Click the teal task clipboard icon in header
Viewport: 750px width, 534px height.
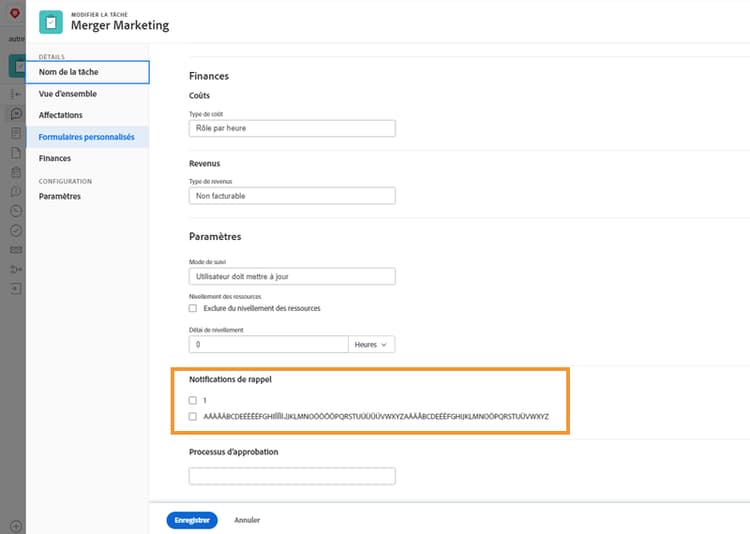coord(51,22)
